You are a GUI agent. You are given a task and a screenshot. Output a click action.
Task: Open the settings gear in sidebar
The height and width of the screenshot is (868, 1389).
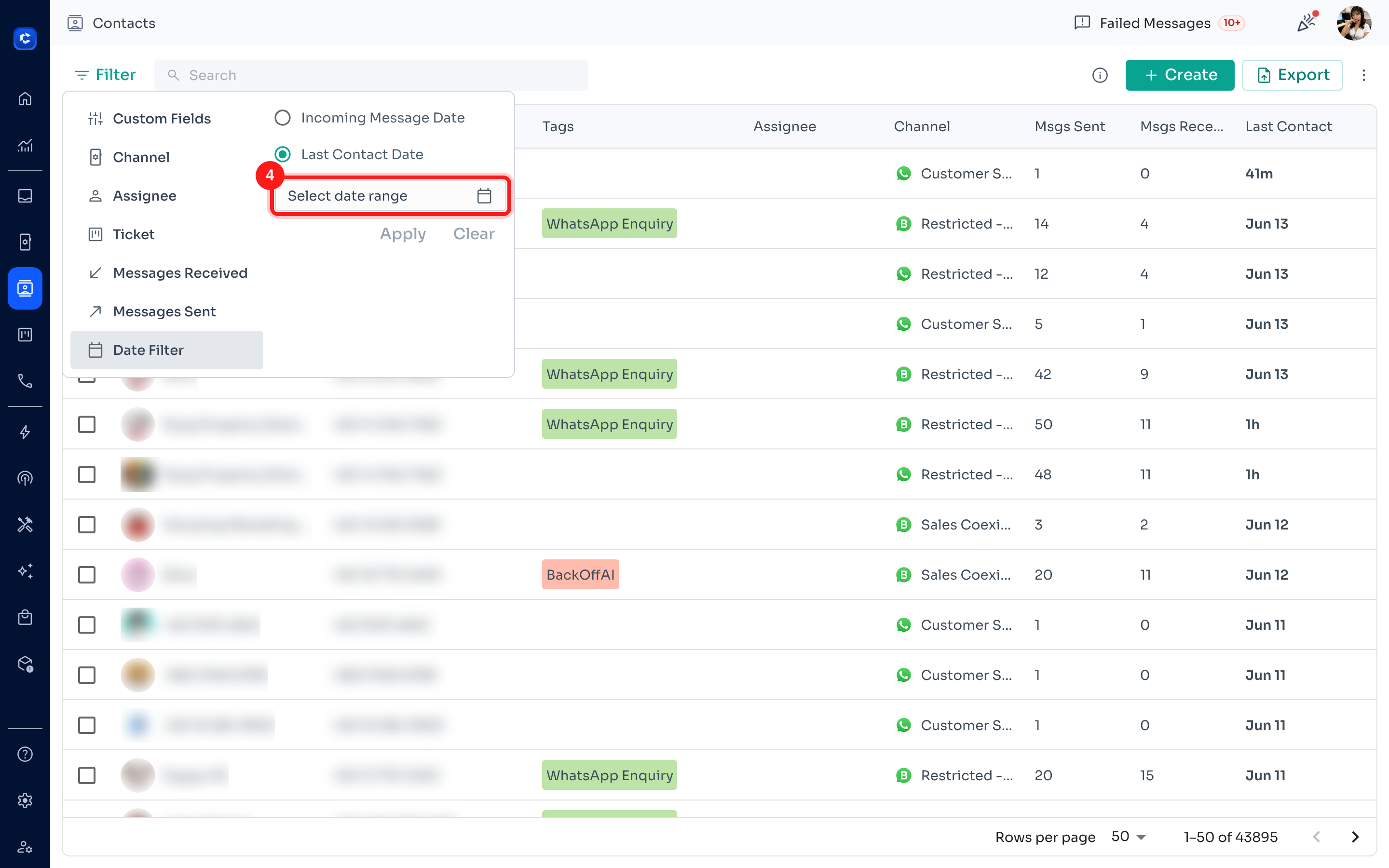pos(25,800)
